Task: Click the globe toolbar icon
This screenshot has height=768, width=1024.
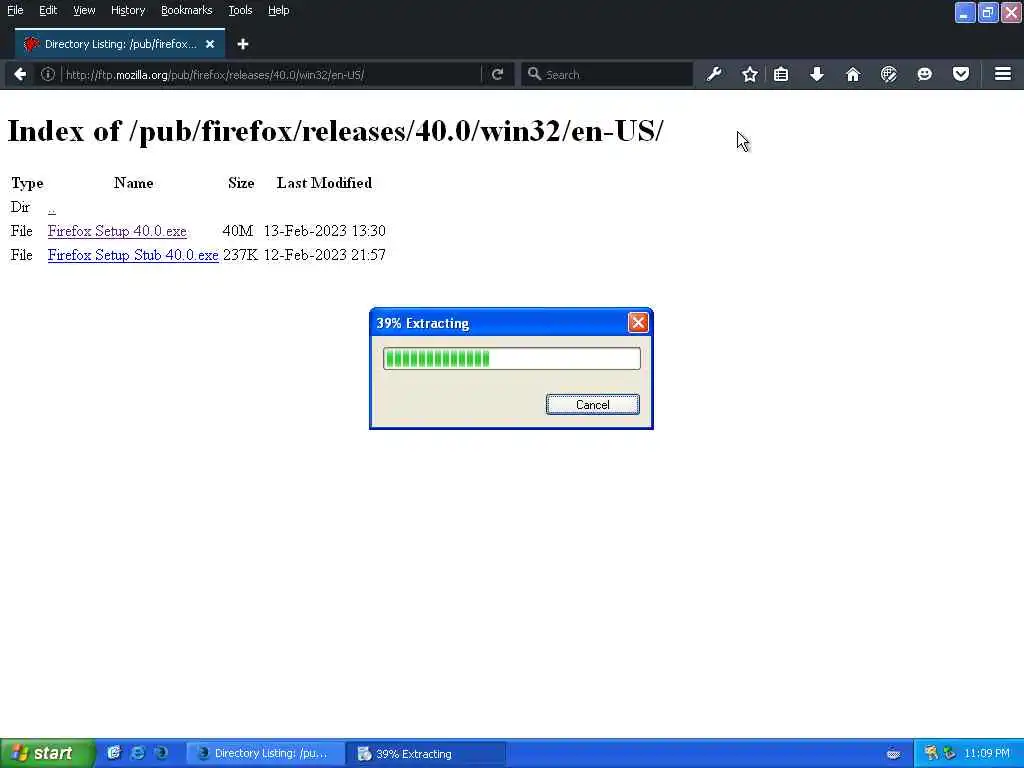Action: click(x=889, y=74)
